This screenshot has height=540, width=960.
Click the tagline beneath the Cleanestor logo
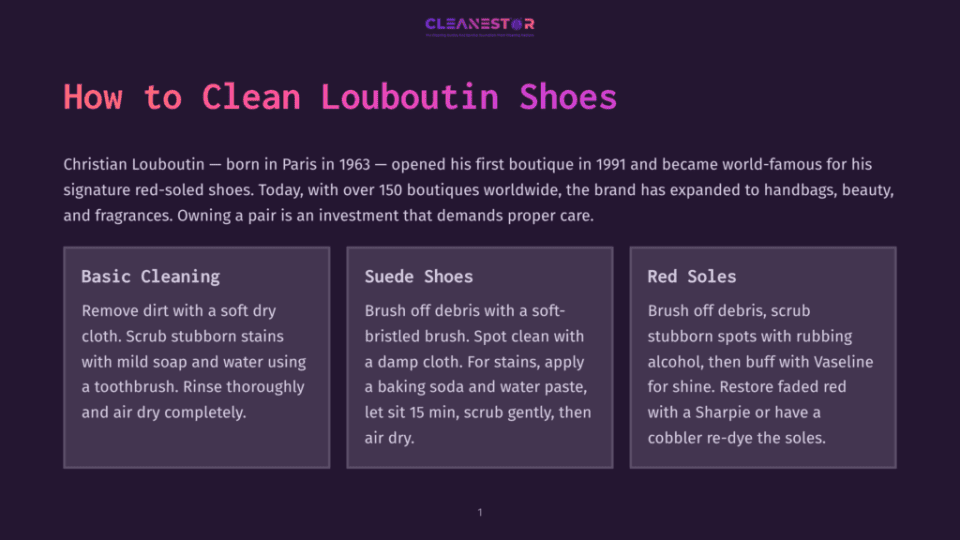pos(479,36)
